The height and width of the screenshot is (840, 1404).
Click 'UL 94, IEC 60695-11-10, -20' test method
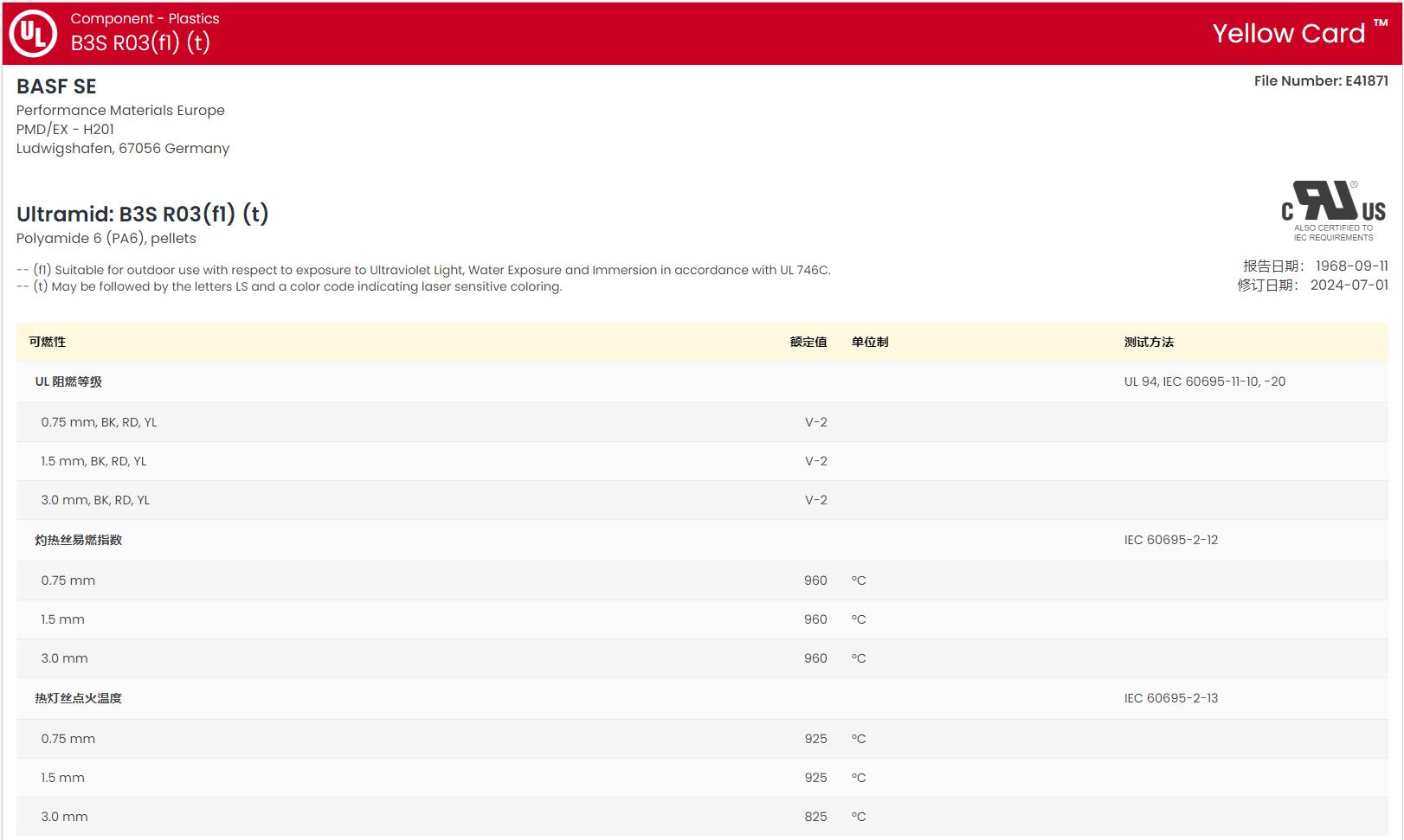click(1205, 382)
